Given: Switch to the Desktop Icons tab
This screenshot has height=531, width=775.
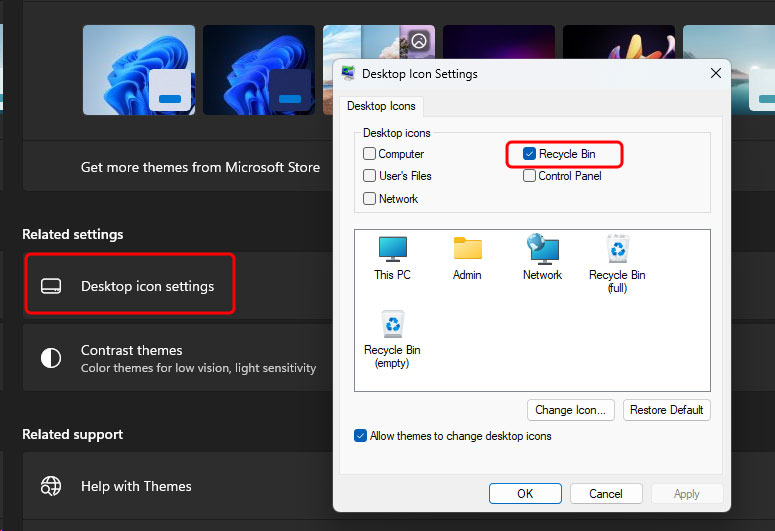Looking at the screenshot, I should (x=381, y=106).
